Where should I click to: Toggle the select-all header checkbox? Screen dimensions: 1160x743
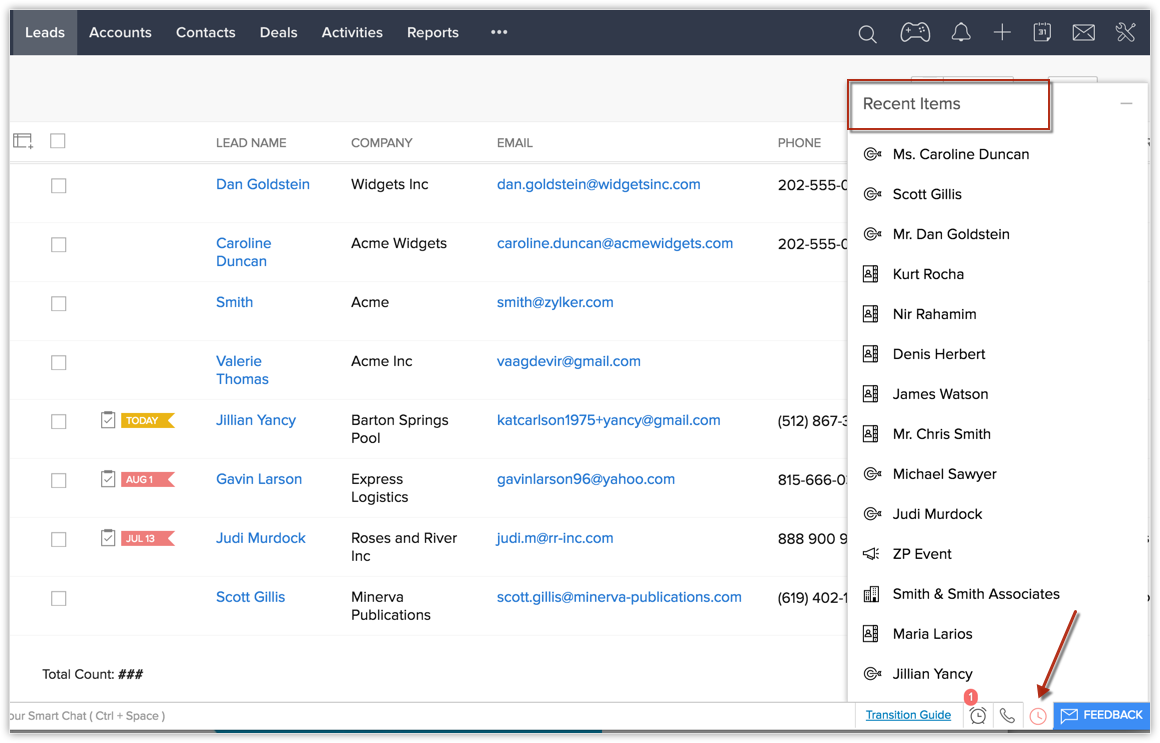[x=58, y=141]
